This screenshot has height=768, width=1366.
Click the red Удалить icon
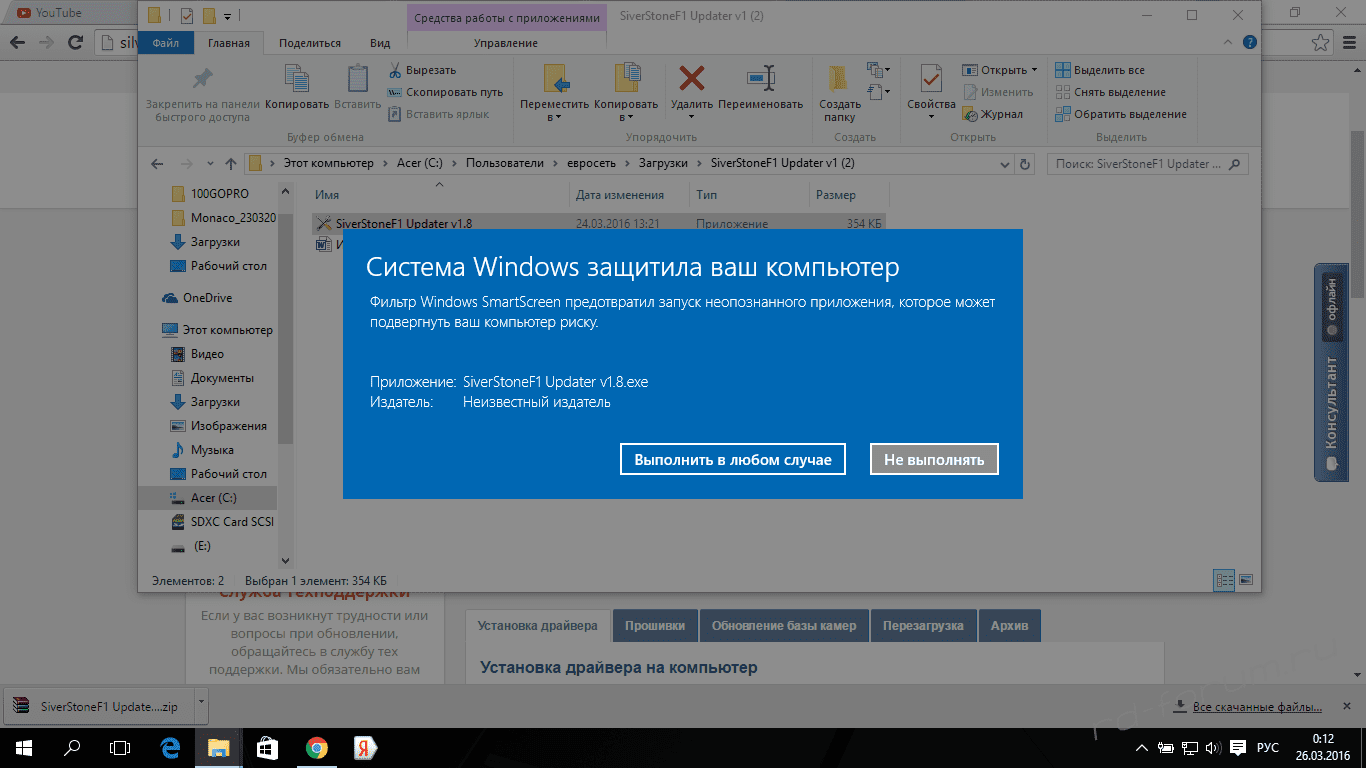click(x=692, y=79)
